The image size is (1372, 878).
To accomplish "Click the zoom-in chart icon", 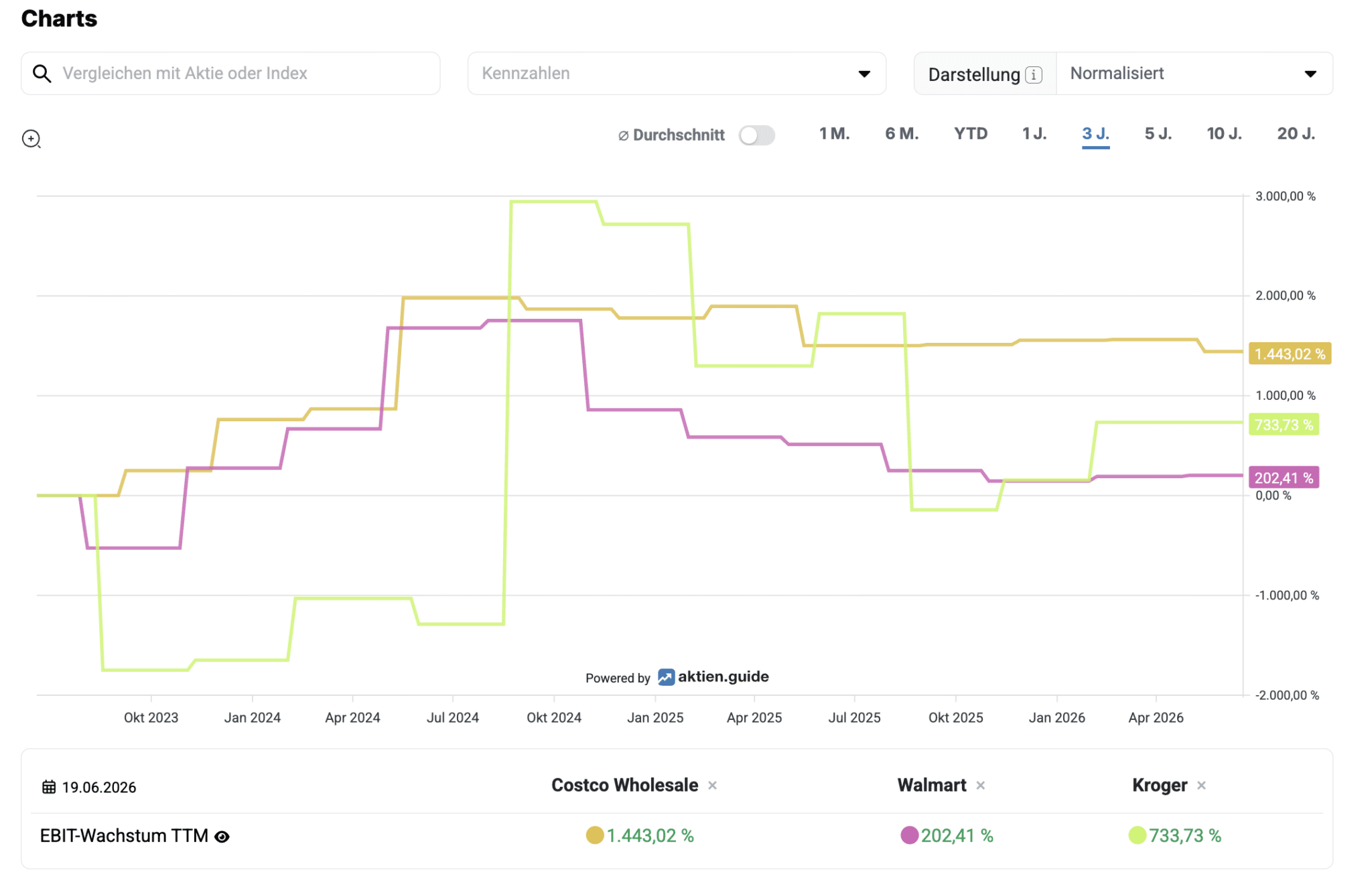I will [x=31, y=139].
